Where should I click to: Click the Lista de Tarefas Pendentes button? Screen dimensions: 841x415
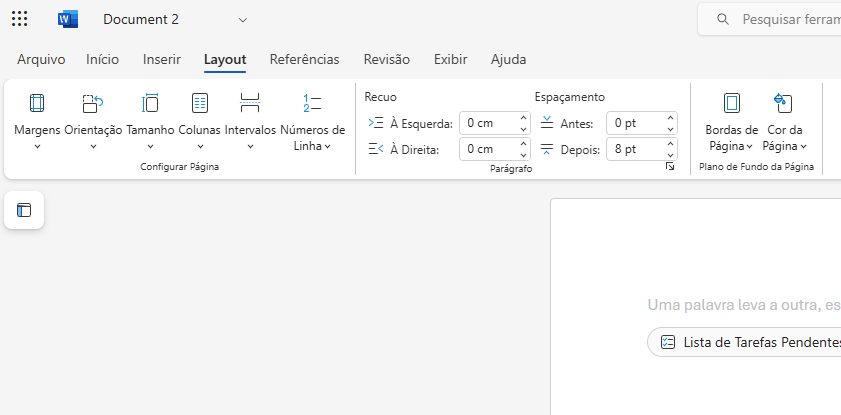coord(745,342)
